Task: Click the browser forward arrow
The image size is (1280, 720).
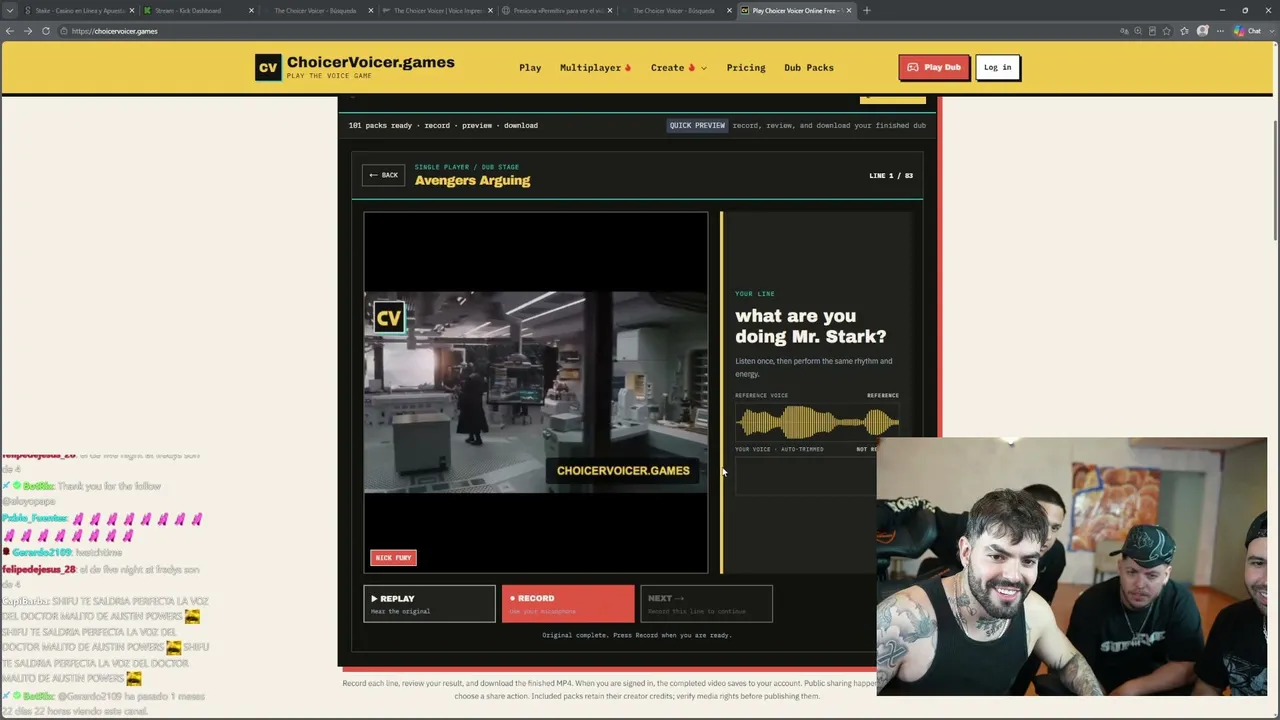Action: click(28, 31)
